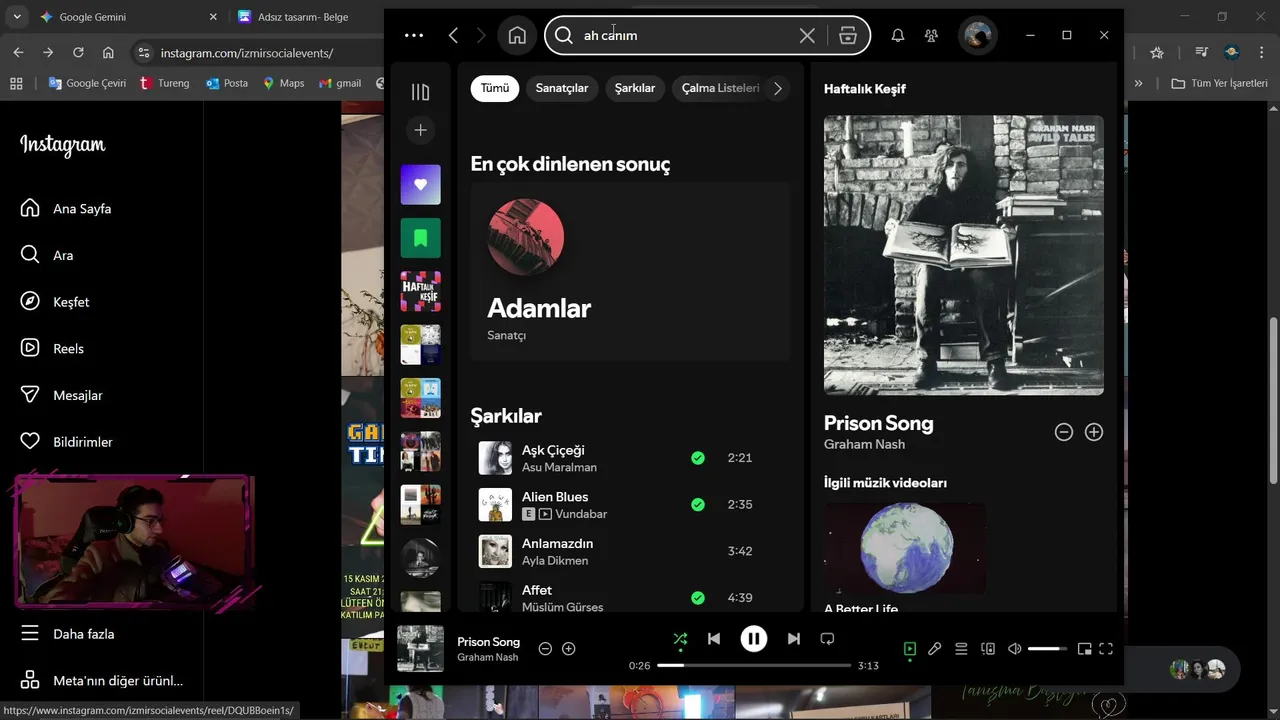Image resolution: width=1280 pixels, height=720 pixels.
Task: Switch to the Google Gemini Chrome tab
Action: 128,17
